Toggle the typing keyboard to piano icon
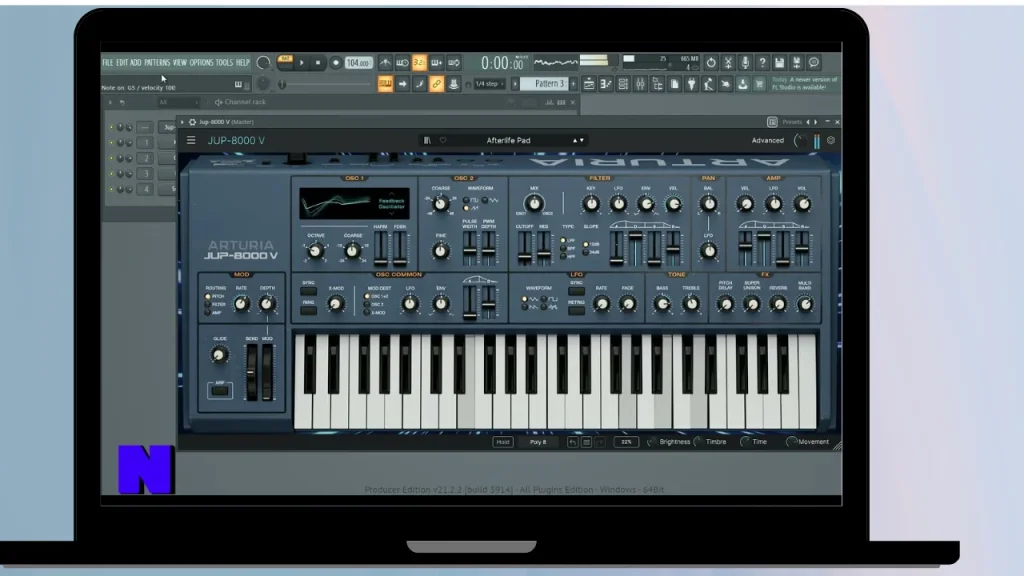The image size is (1024, 576). (385, 84)
